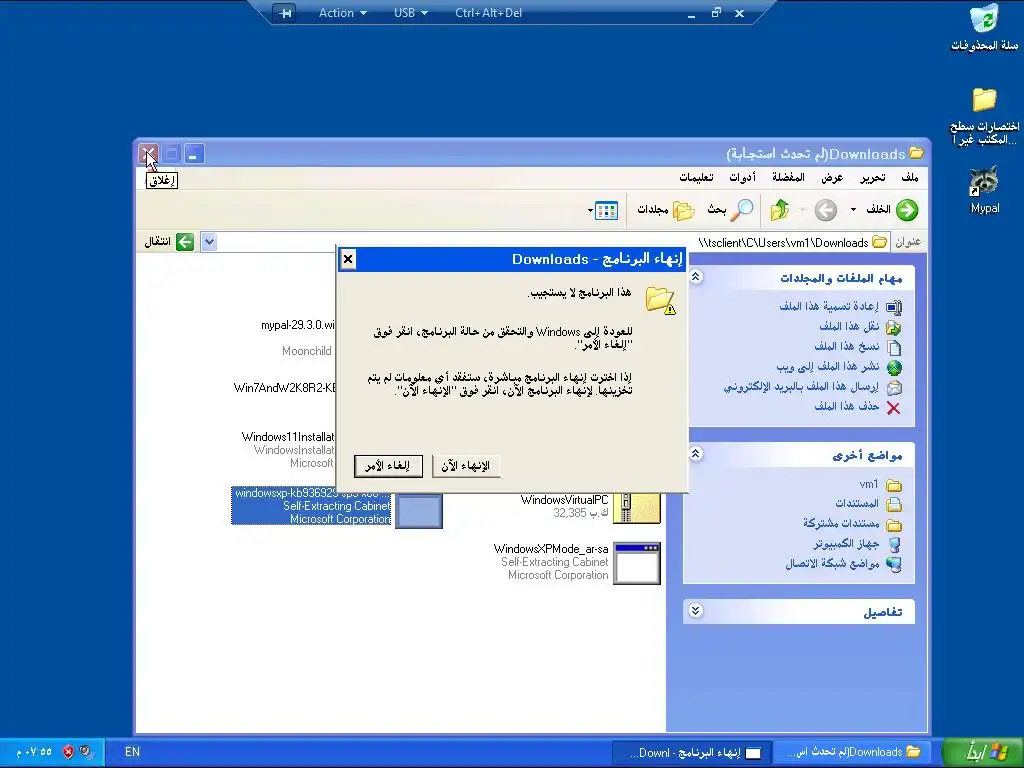Click Ctrl+Alt+Del in VM toolbar
Viewport: 1024px width, 768px height.
488,13
